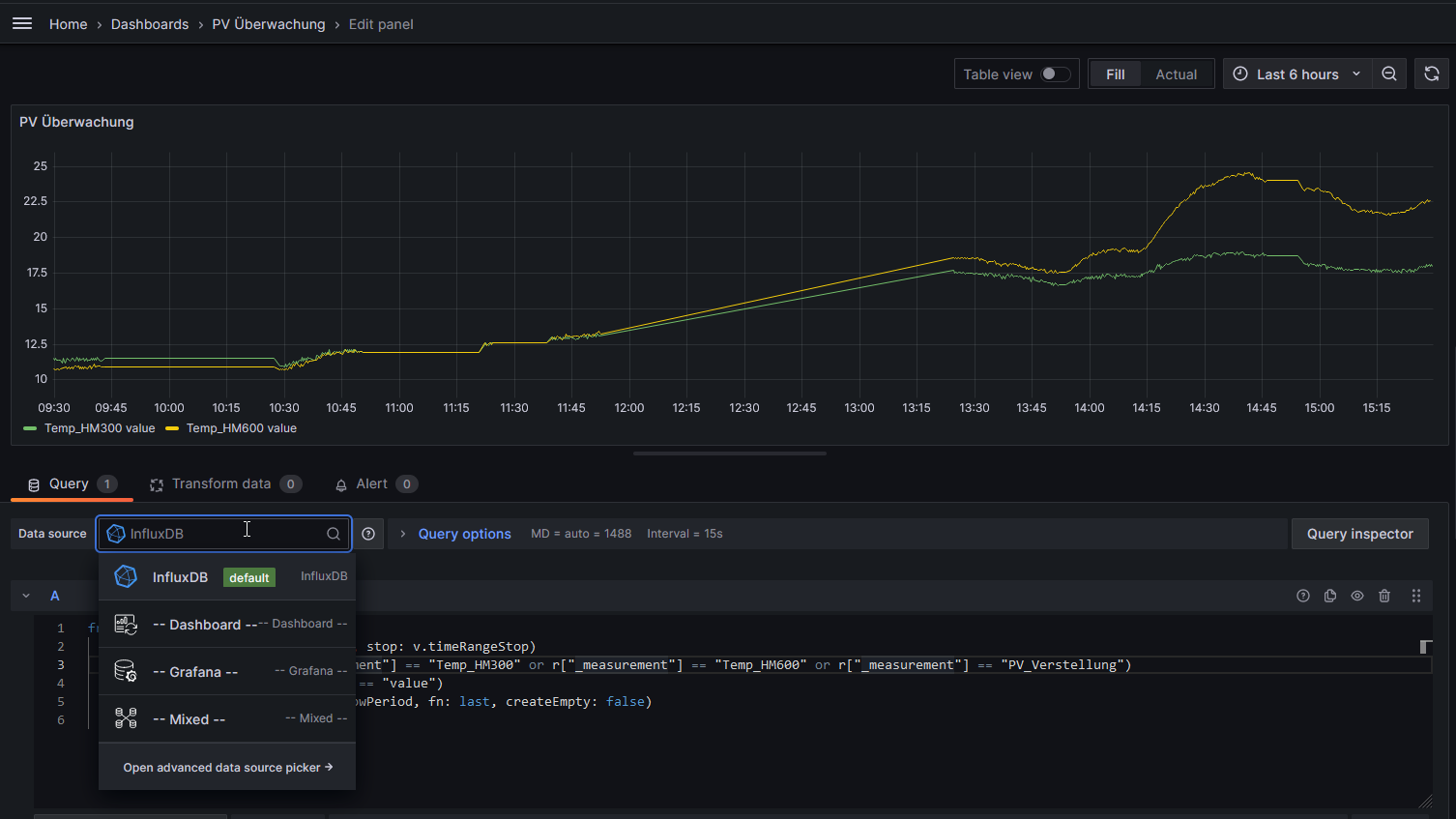Click the panel resize splitter bar

730,453
